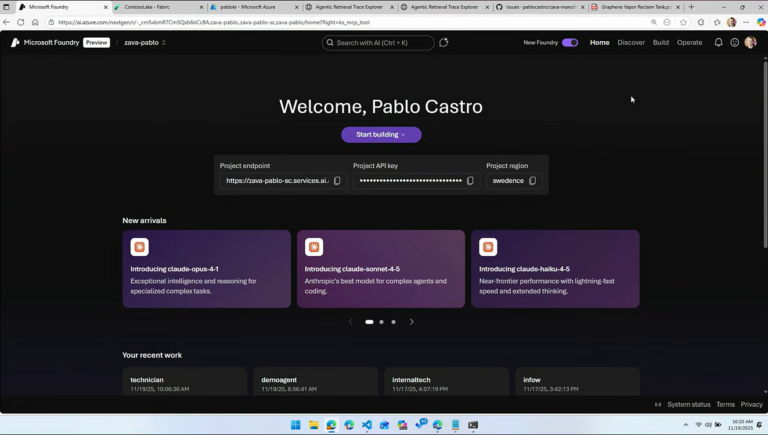
Task: Click the claude-sonnet-4-5 model icon
Action: click(314, 247)
